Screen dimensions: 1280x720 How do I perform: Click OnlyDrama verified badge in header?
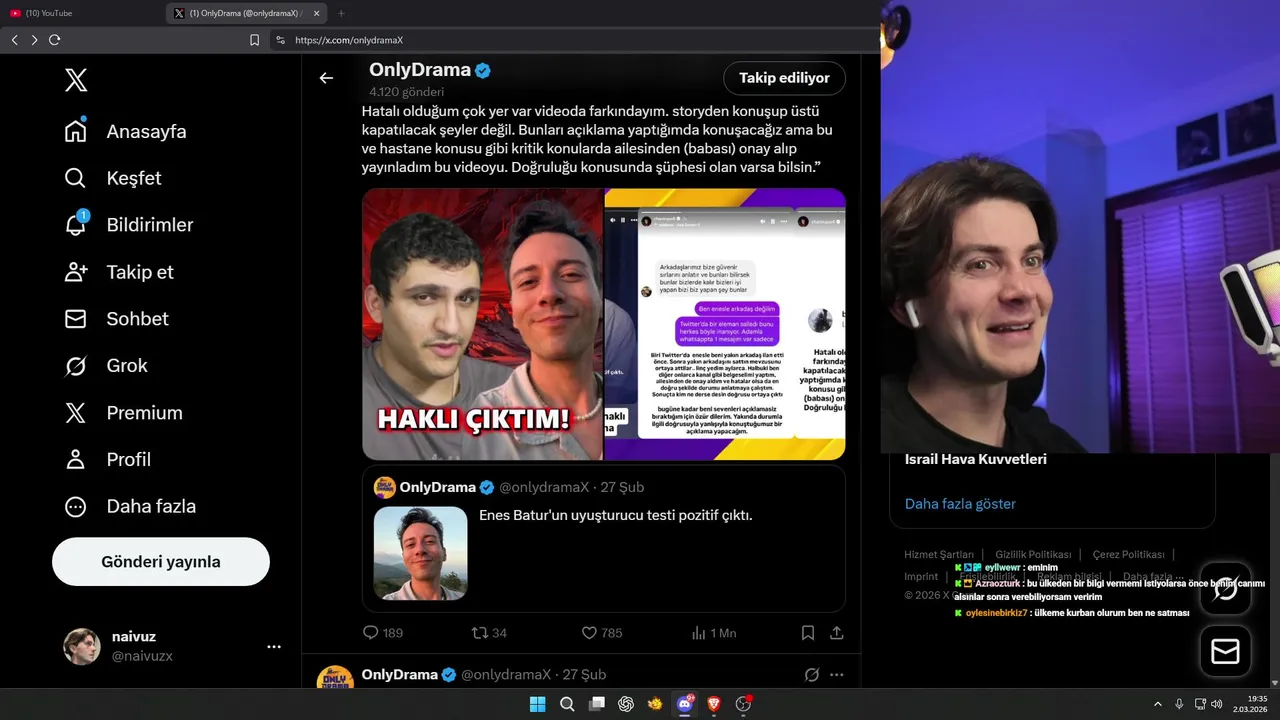pyautogui.click(x=483, y=71)
